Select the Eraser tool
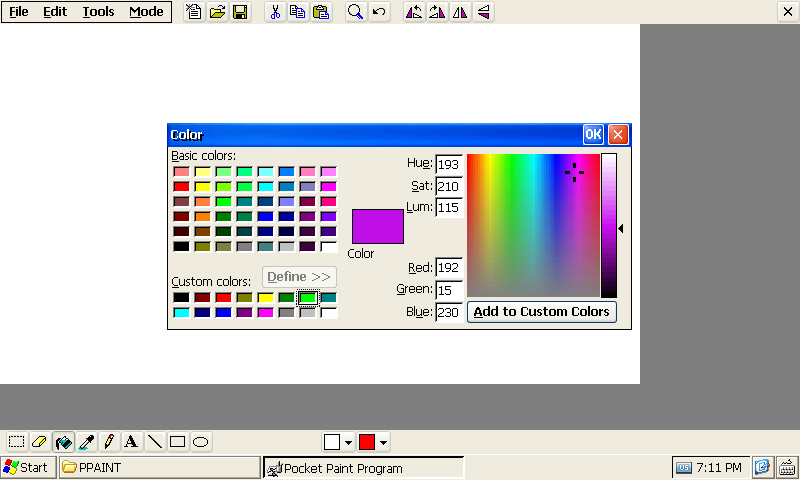 [40, 442]
